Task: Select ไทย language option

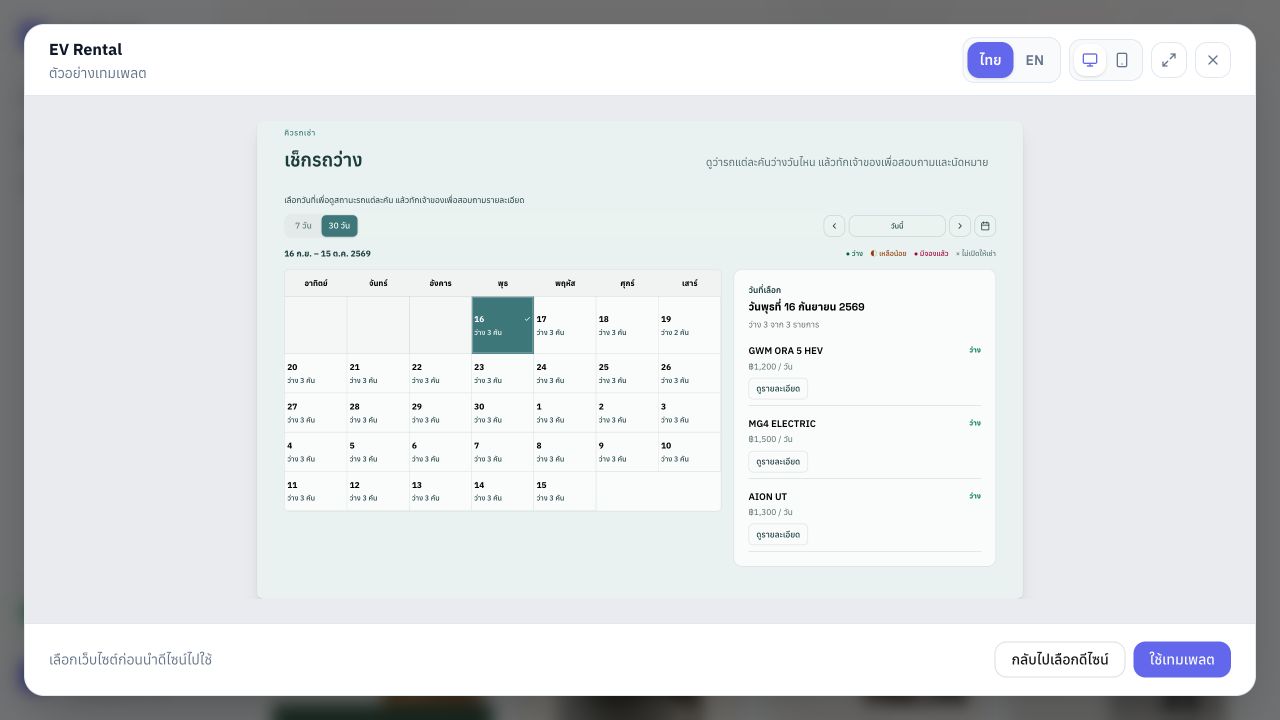Action: (x=990, y=60)
